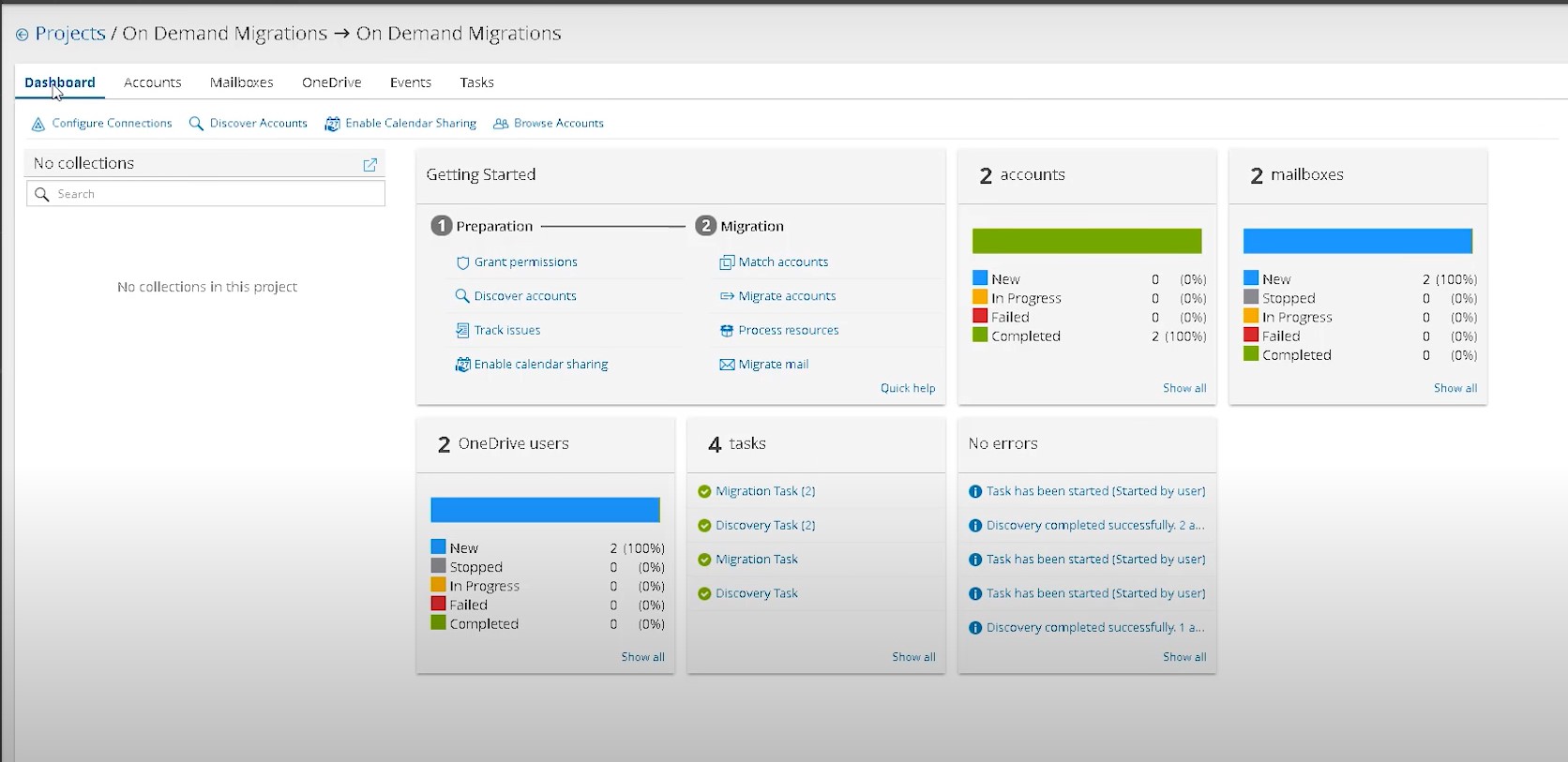The width and height of the screenshot is (1568, 762).
Task: Click the green accounts progress bar
Action: point(1086,241)
